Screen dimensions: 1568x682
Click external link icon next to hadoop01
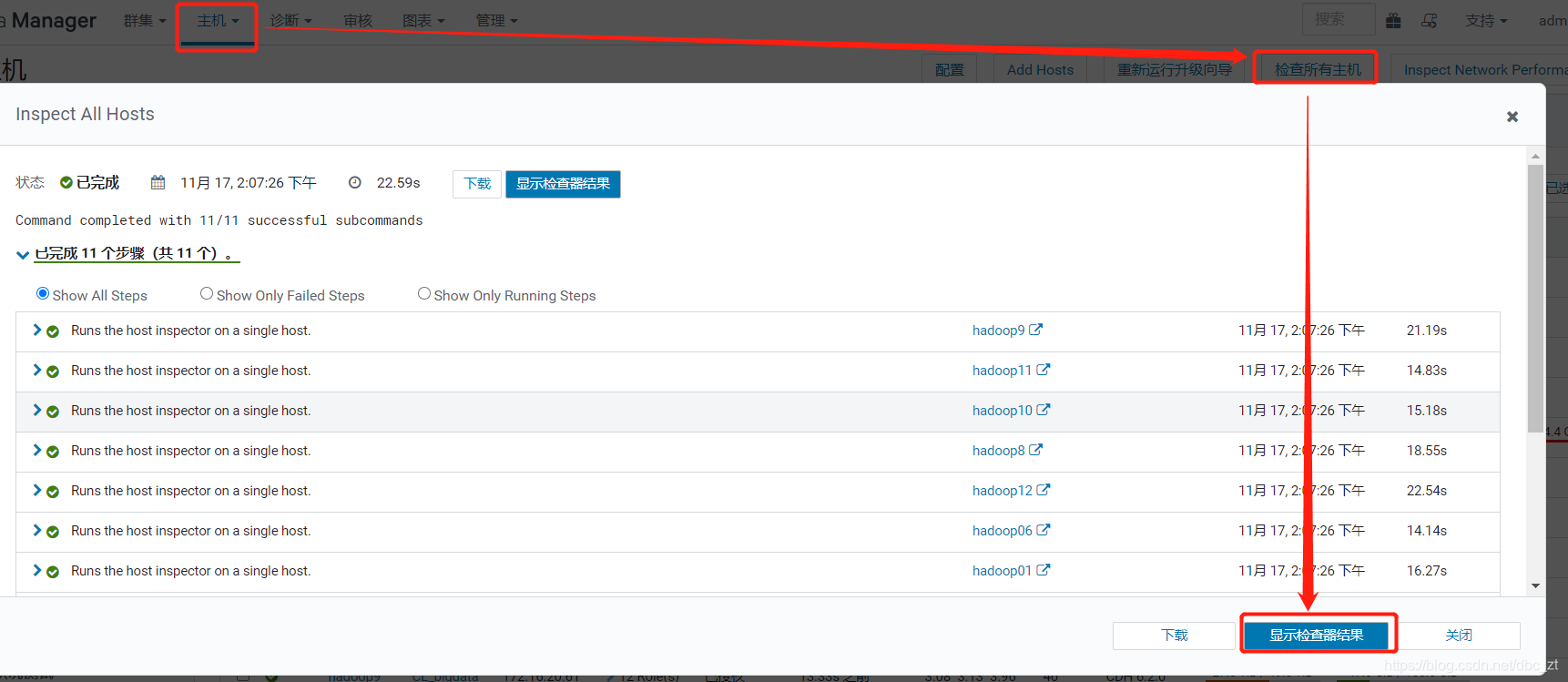(1044, 570)
